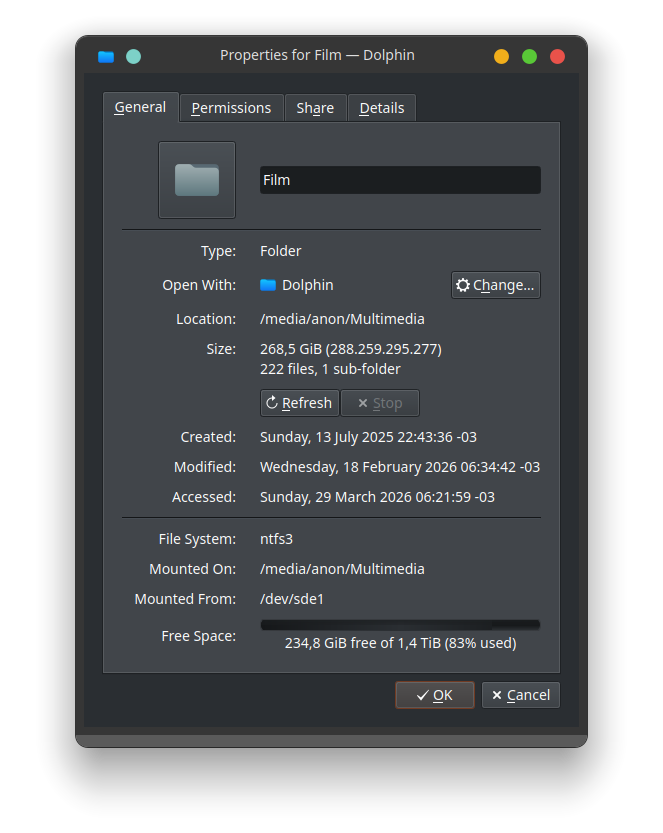
Task: Click the blue Dolphin icon beside Open With
Action: (268, 285)
